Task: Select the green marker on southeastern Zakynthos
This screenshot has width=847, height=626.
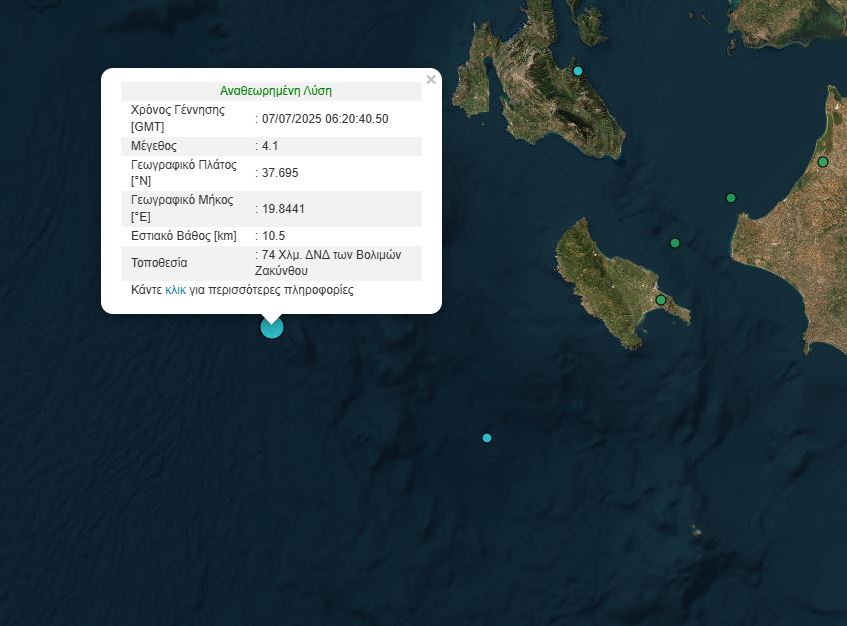Action: click(x=661, y=300)
